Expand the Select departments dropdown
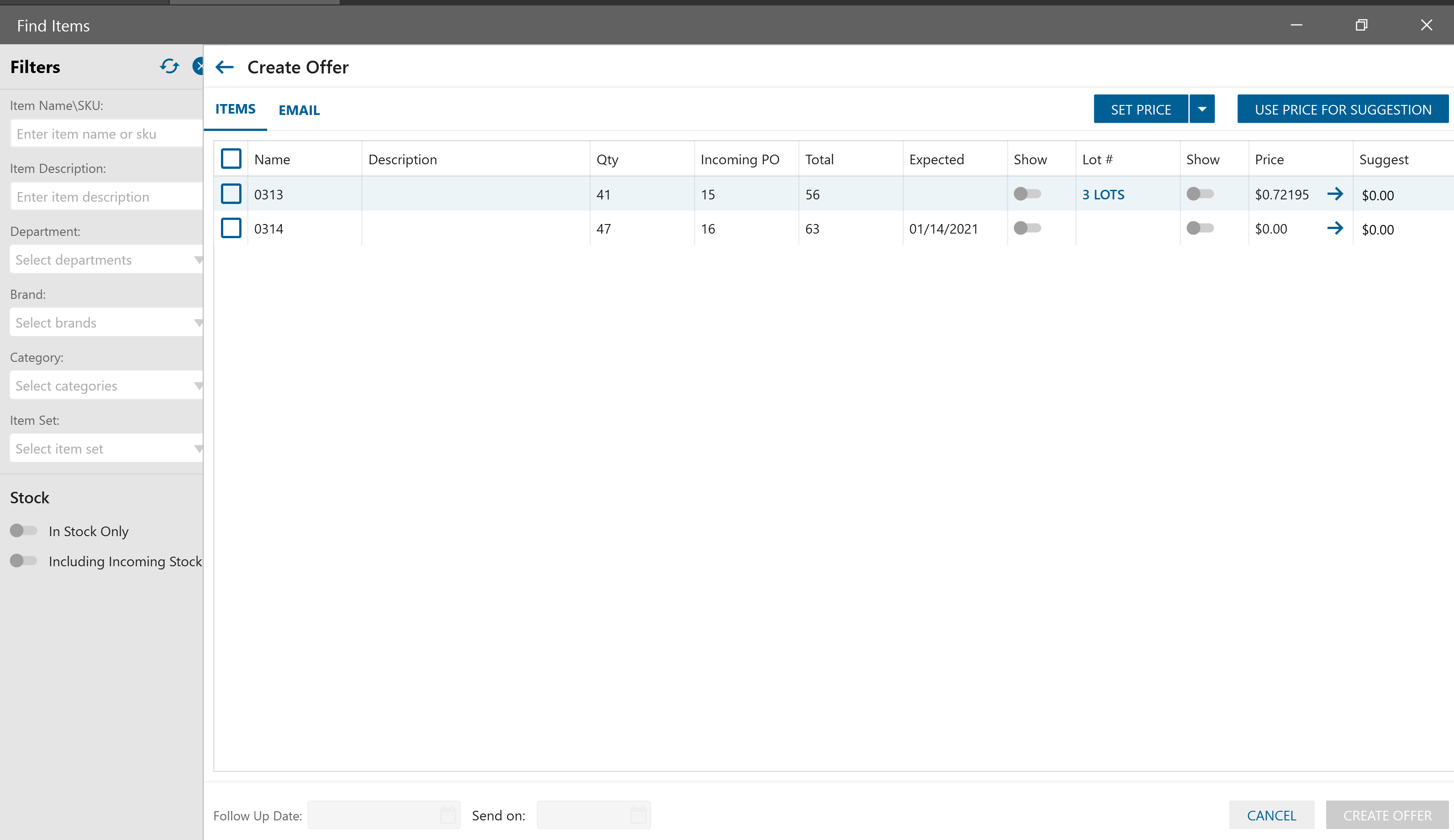Screen dimensions: 1454x840 106,260
